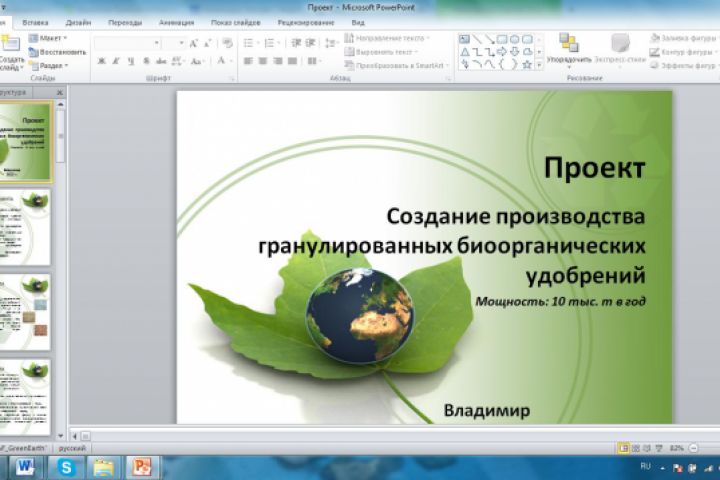Screen dimensions: 720x480
Task: Expand the shapes gallery with the More arrow
Action: [x=539, y=66]
